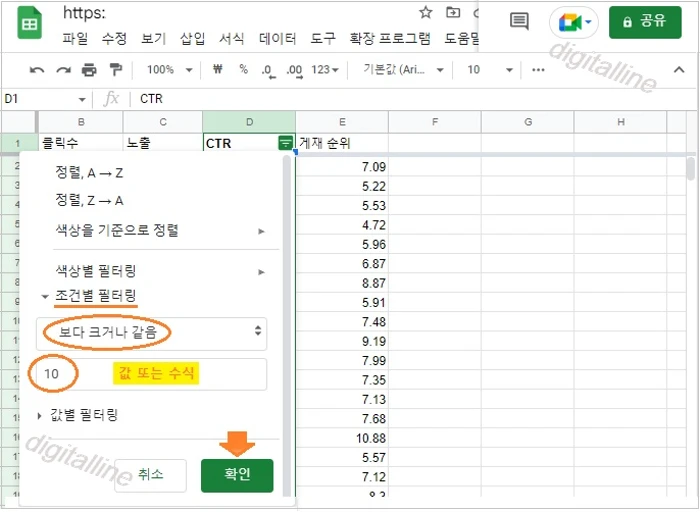Click the move to folder icon
Viewport: 700px width, 512px height.
click(x=453, y=12)
